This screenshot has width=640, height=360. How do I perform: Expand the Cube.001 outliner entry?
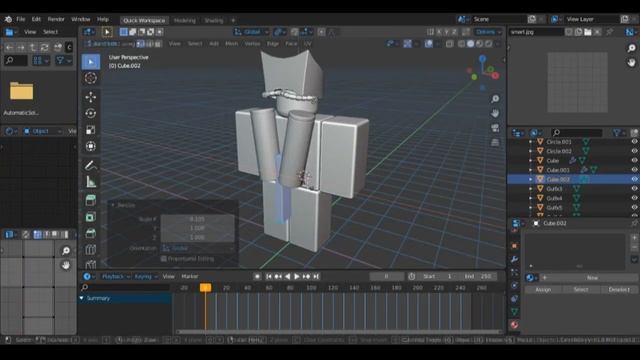pyautogui.click(x=531, y=170)
